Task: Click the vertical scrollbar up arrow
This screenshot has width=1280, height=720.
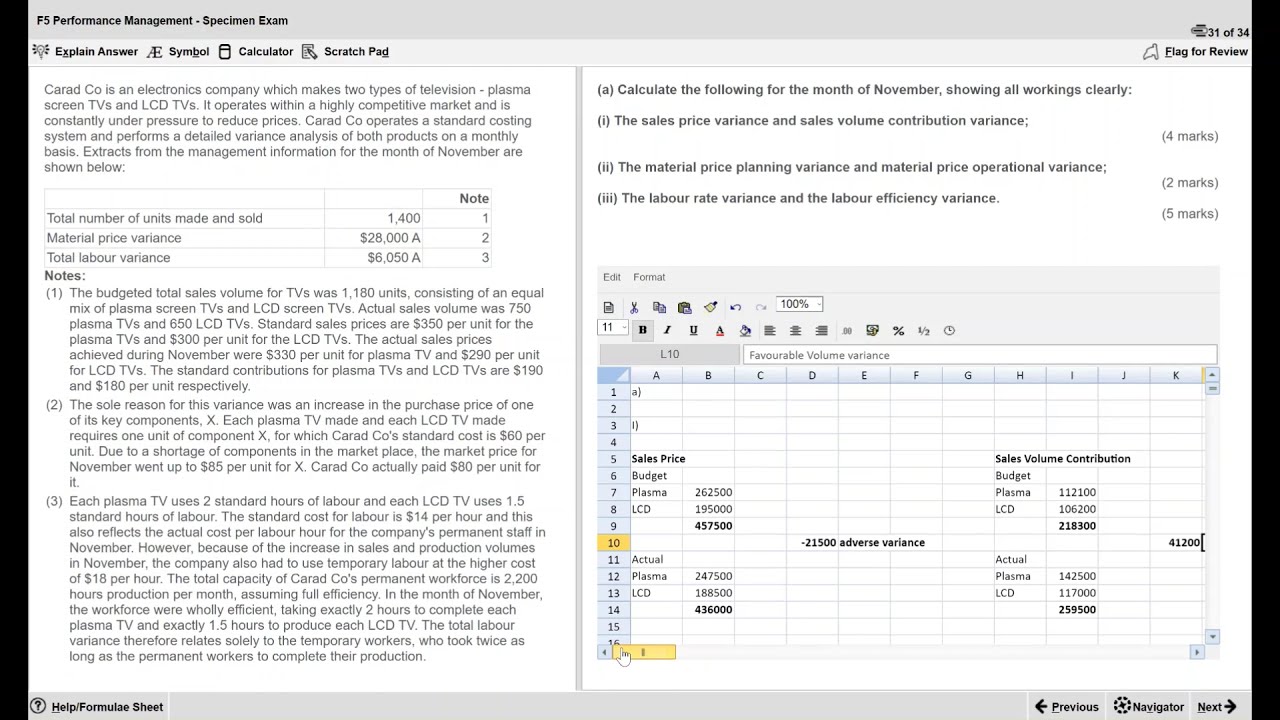Action: 1212,375
